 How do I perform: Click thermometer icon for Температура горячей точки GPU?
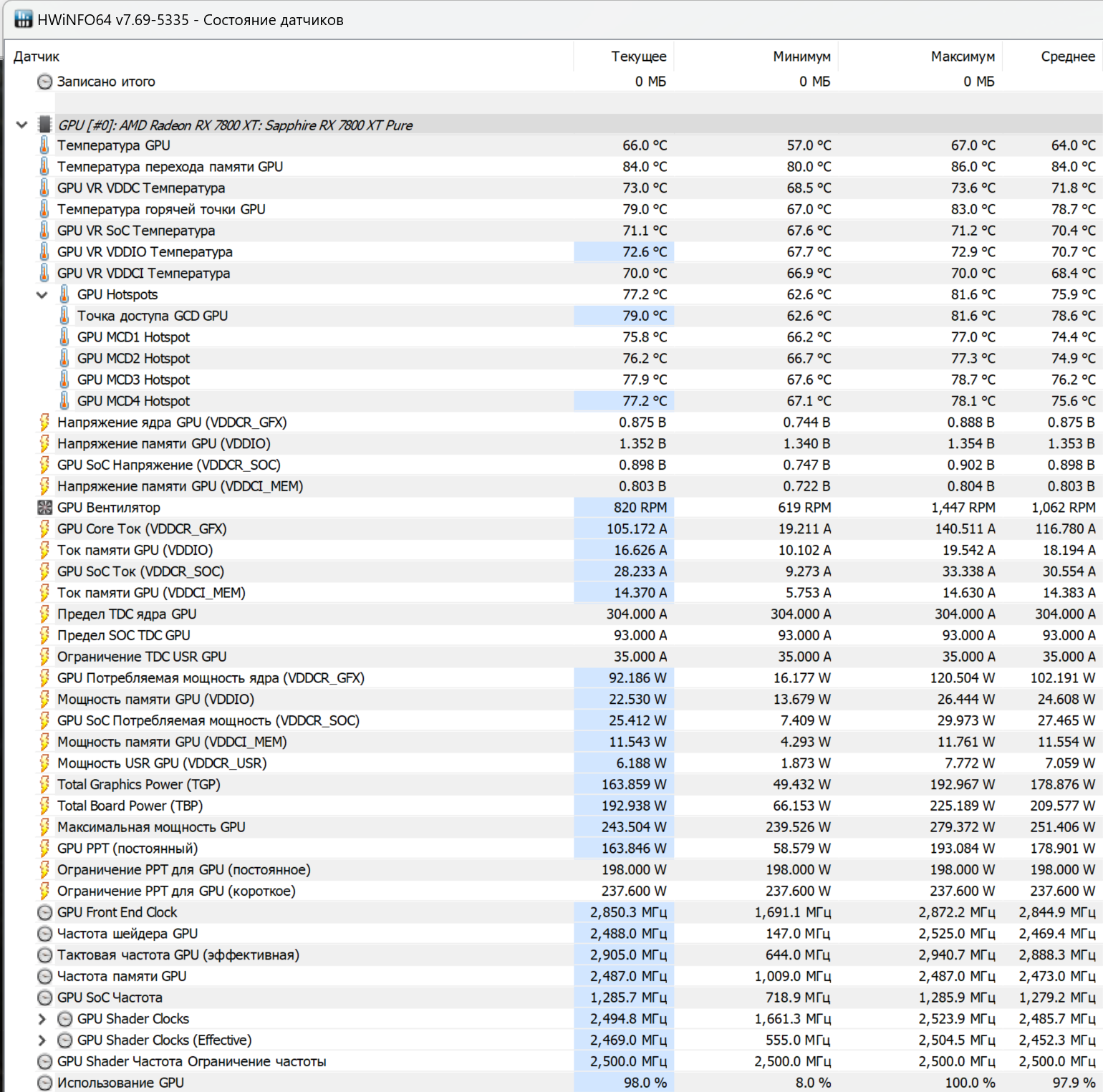pyautogui.click(x=44, y=209)
